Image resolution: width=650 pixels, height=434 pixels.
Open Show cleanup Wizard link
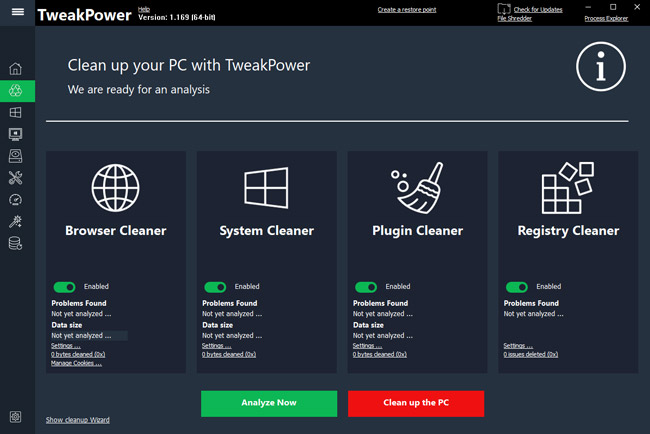(78, 420)
